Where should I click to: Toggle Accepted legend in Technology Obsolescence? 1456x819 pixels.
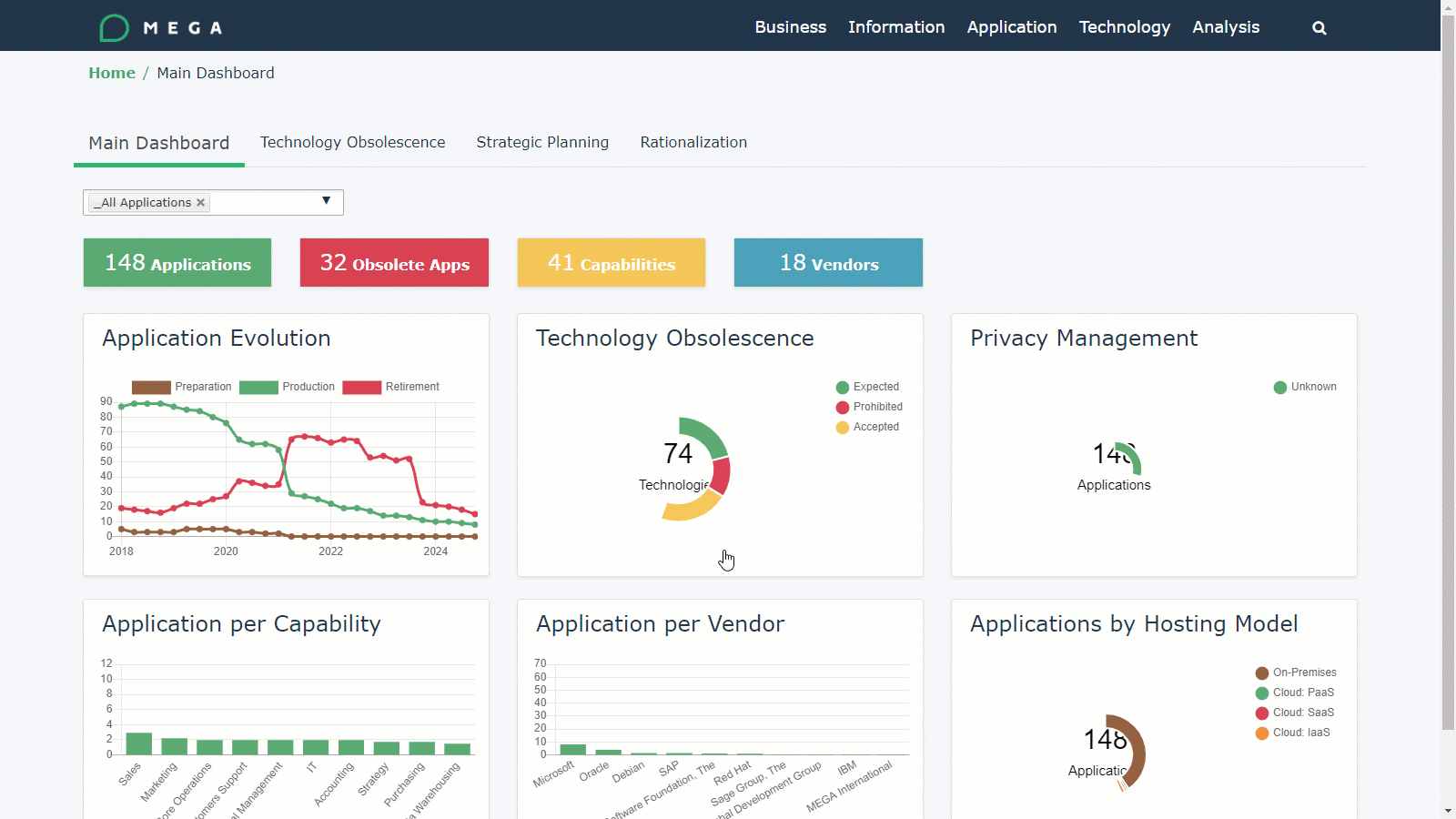pos(867,427)
